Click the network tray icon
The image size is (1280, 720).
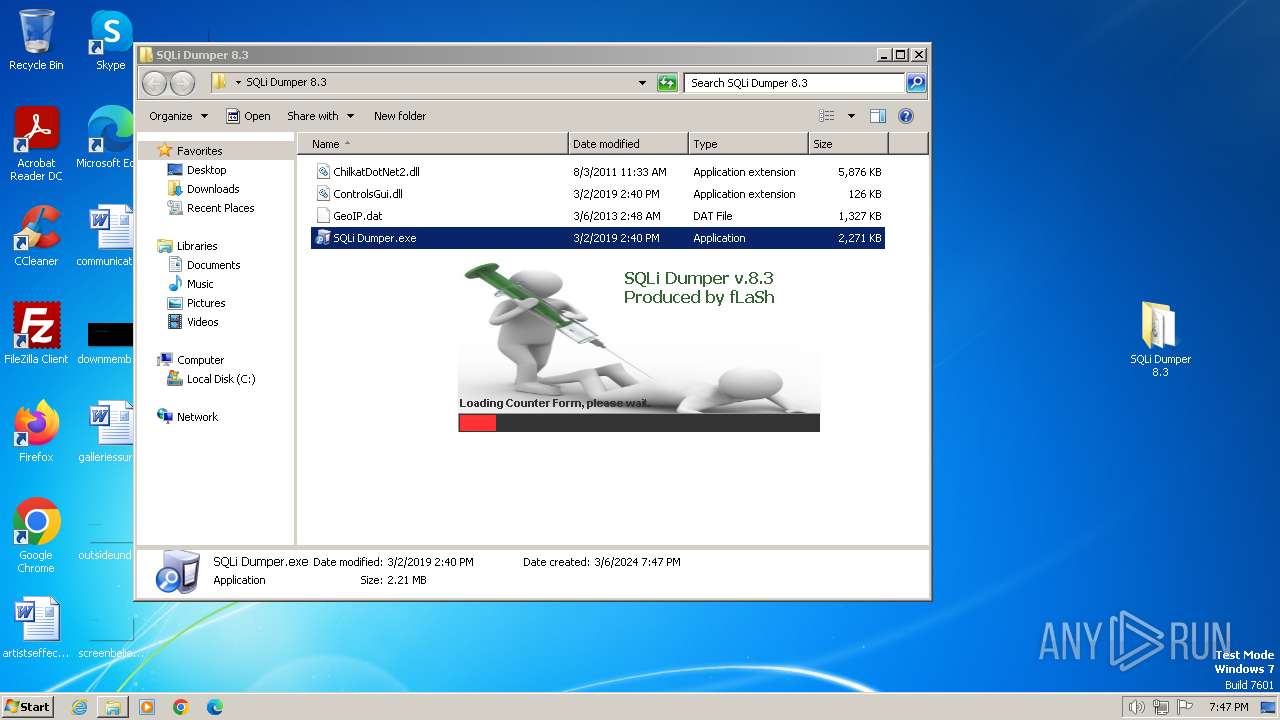point(1161,707)
